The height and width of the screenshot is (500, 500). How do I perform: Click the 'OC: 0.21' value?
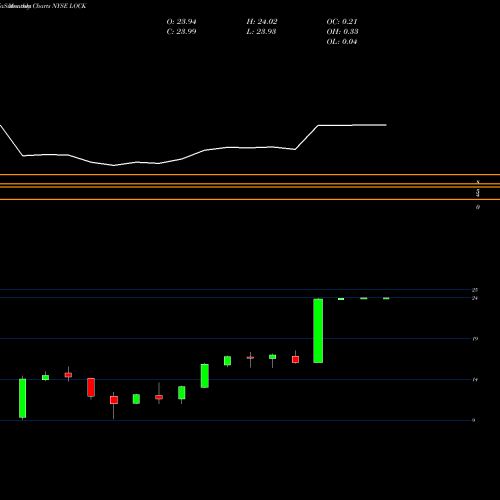click(x=342, y=22)
